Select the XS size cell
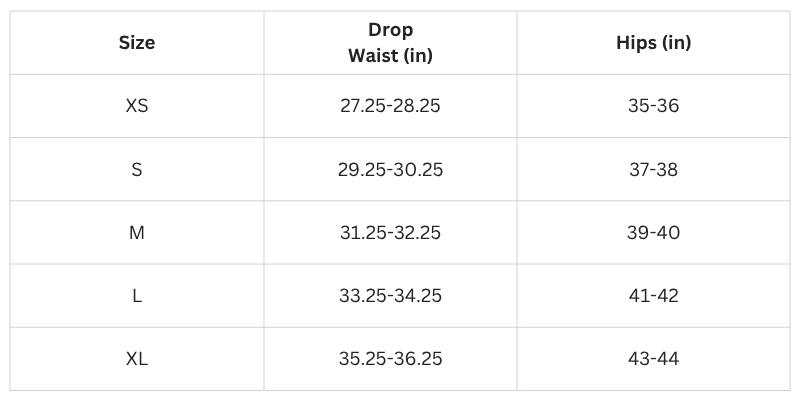The image size is (800, 400). (137, 106)
